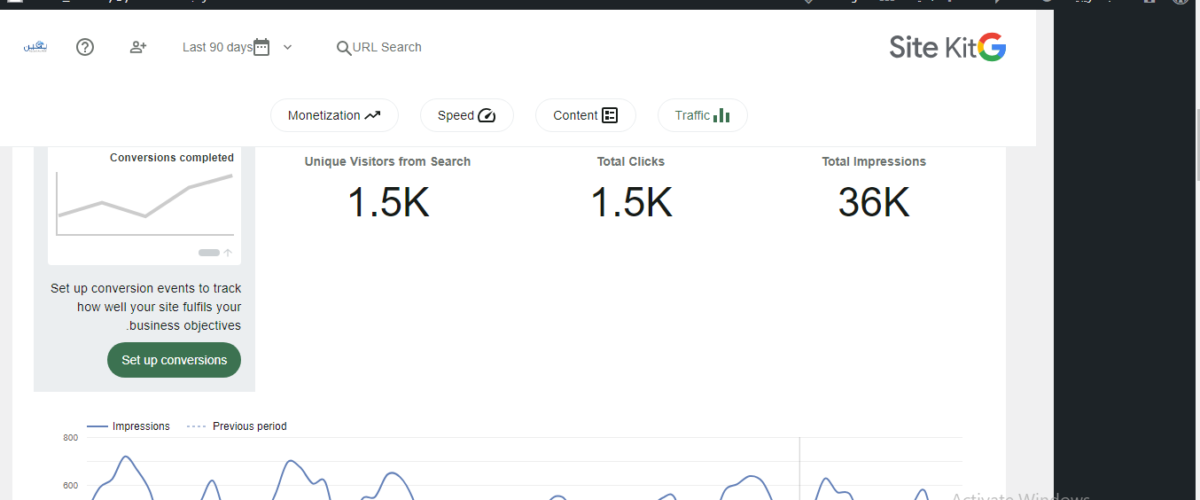Click the Site Kit by Google logo
Image resolution: width=1200 pixels, height=500 pixels.
pos(947,47)
